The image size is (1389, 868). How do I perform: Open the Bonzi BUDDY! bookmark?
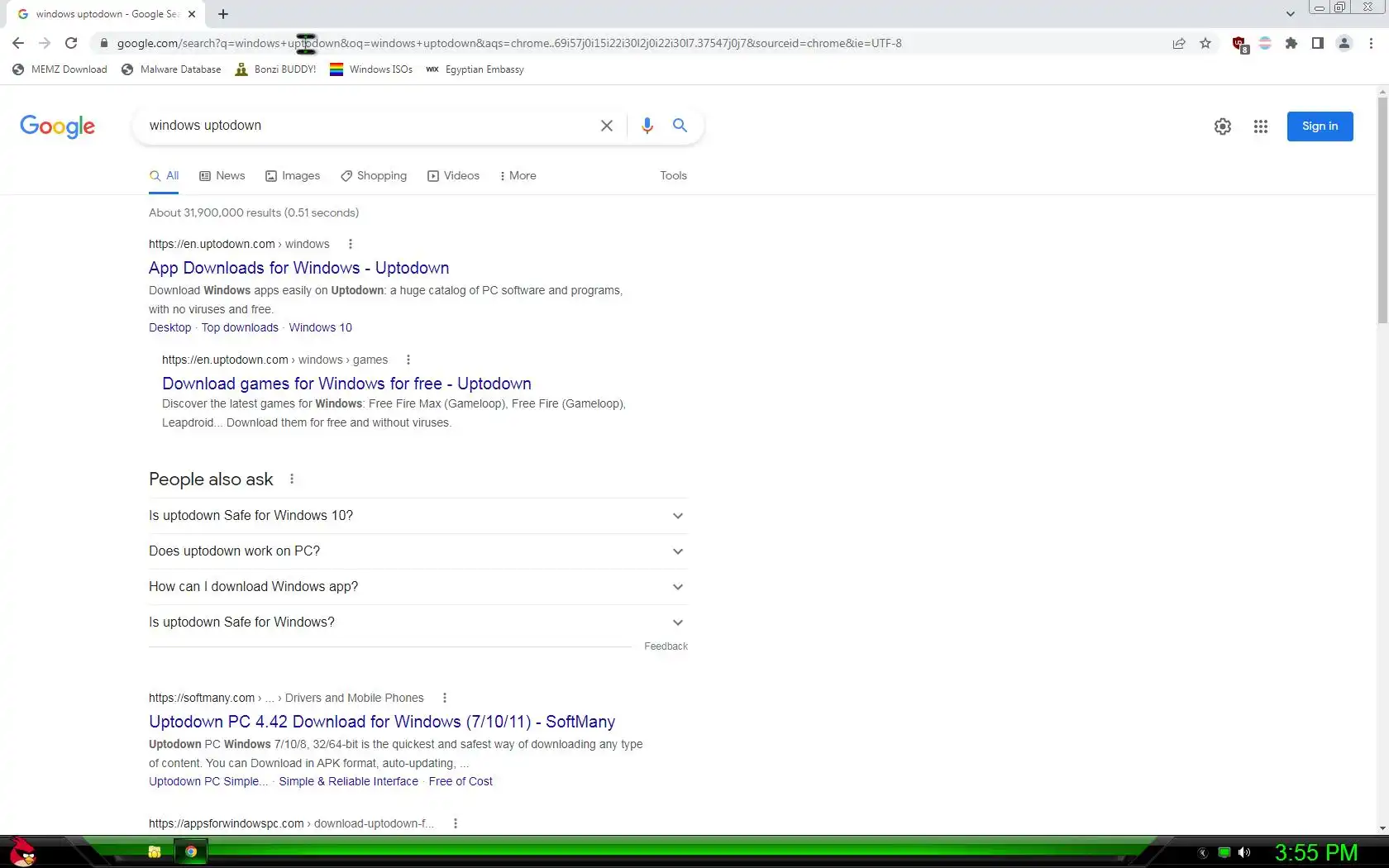pyautogui.click(x=275, y=69)
